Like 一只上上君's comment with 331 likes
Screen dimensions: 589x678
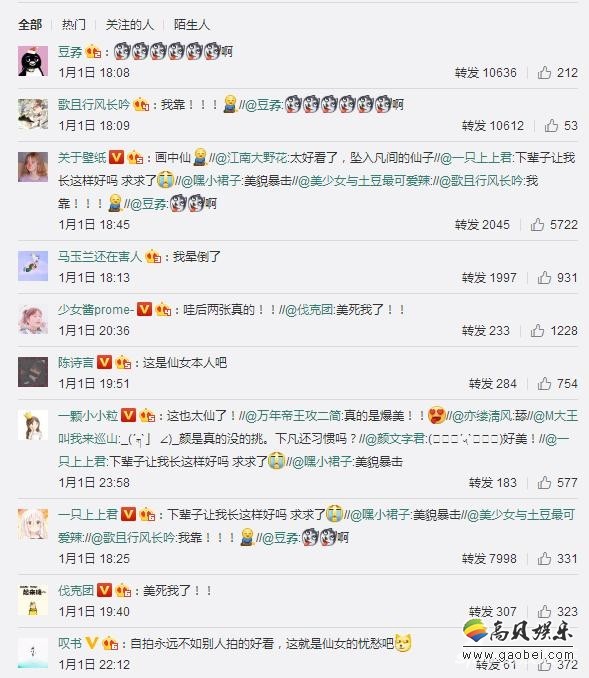[544, 559]
